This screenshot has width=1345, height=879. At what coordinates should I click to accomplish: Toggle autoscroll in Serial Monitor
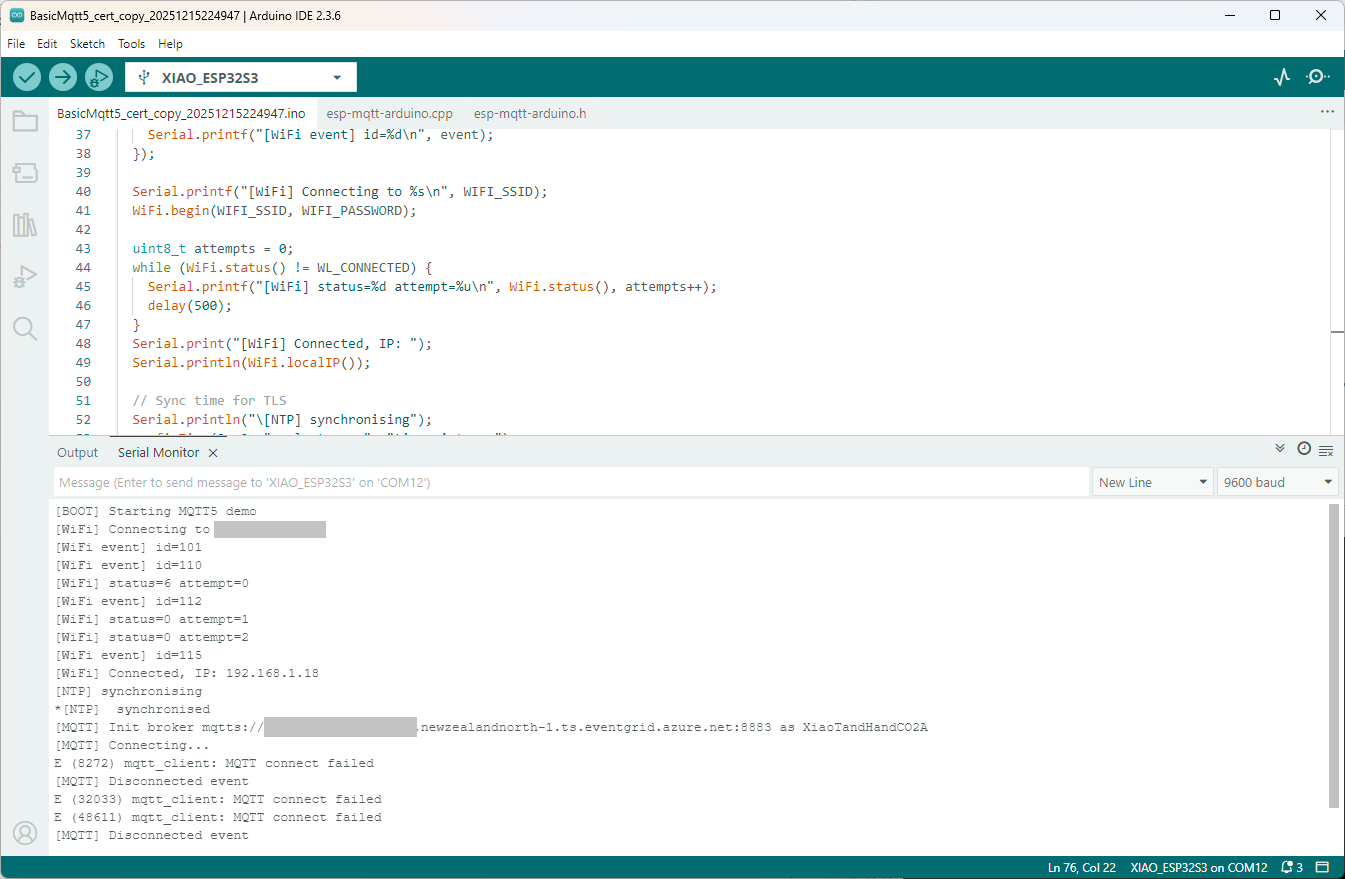click(1280, 449)
